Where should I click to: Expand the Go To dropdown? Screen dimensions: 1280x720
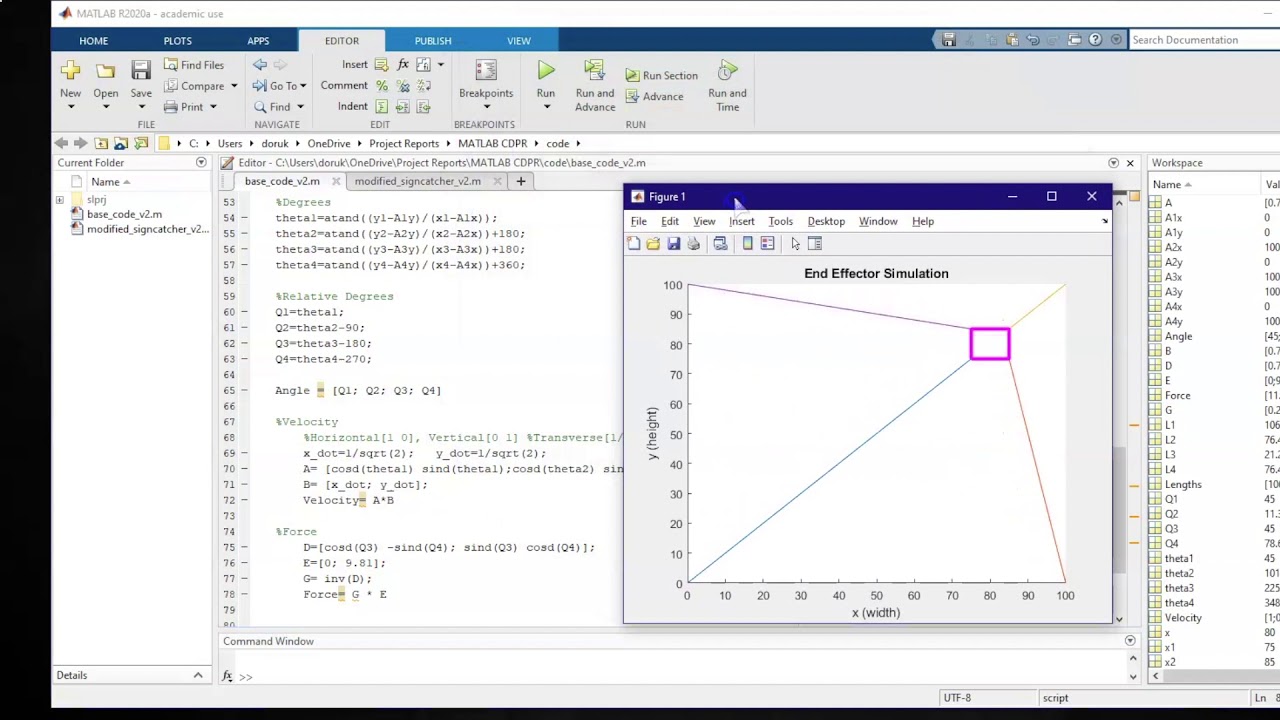(303, 86)
